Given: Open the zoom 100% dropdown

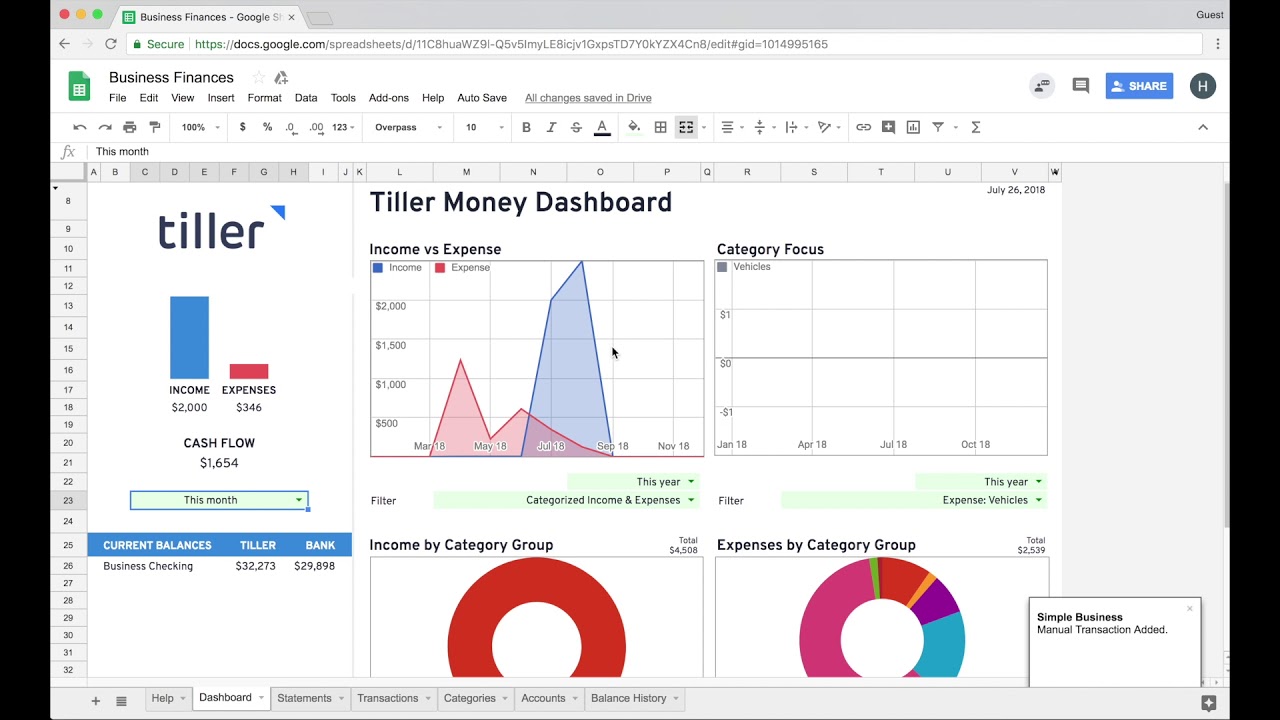Looking at the screenshot, I should pyautogui.click(x=200, y=127).
